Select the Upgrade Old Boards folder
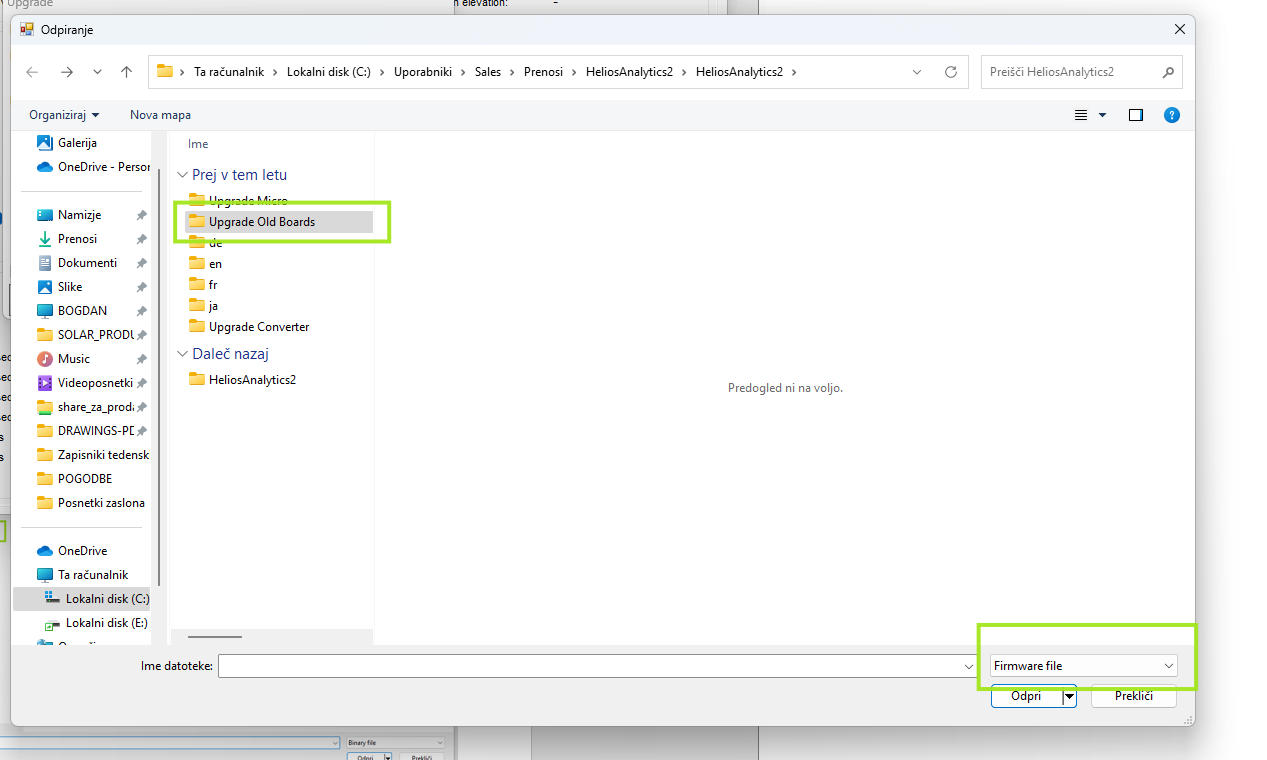This screenshot has width=1267, height=760. [279, 222]
